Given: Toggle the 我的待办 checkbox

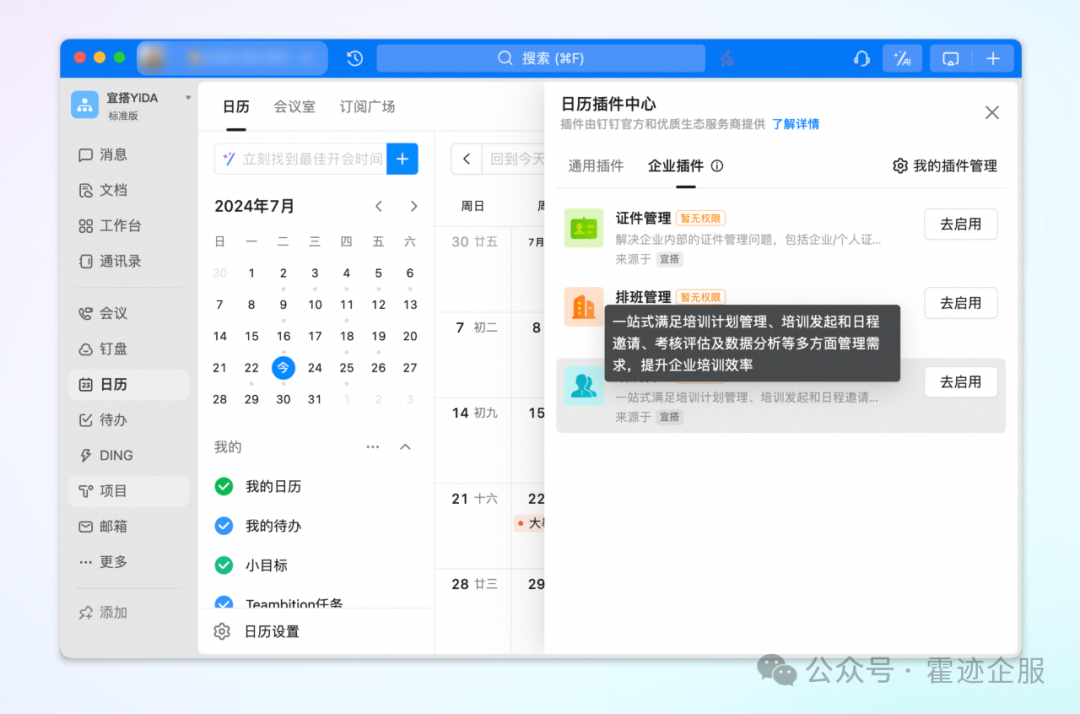Looking at the screenshot, I should (224, 526).
